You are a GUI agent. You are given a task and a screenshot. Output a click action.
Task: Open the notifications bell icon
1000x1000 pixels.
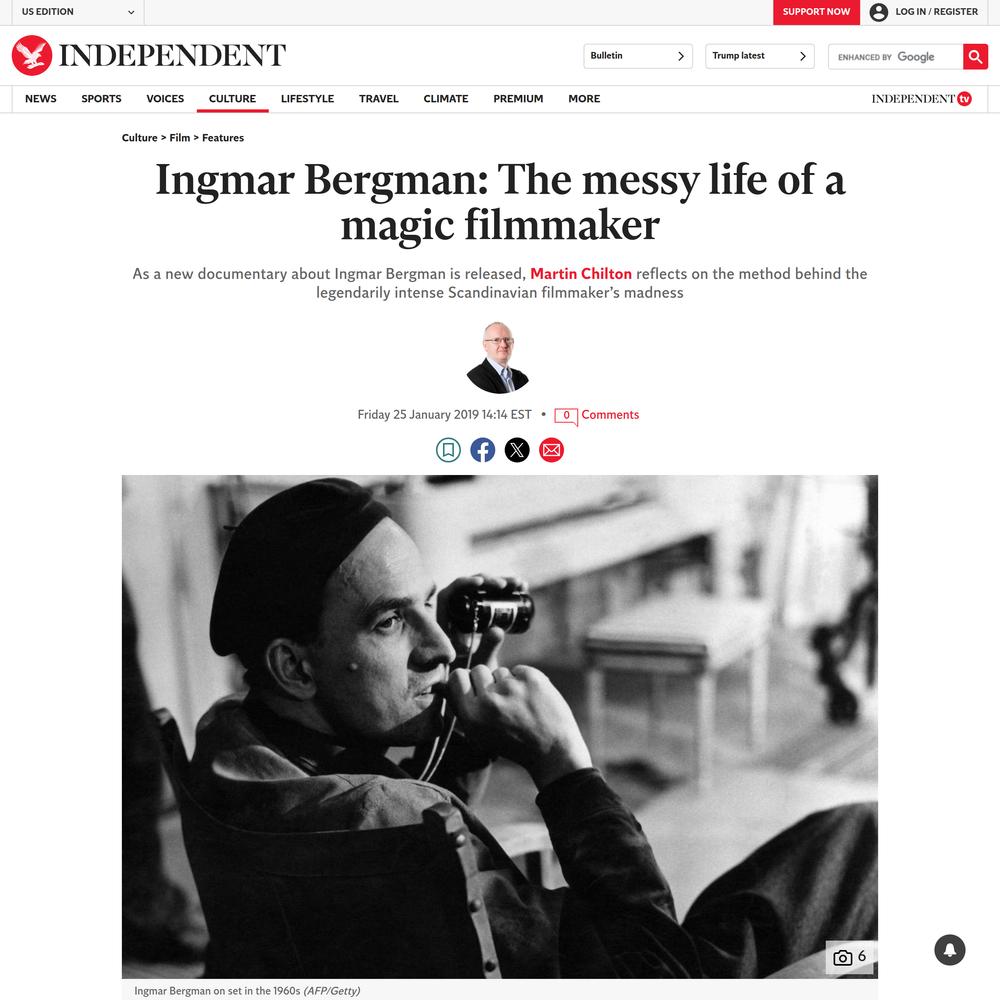click(950, 950)
